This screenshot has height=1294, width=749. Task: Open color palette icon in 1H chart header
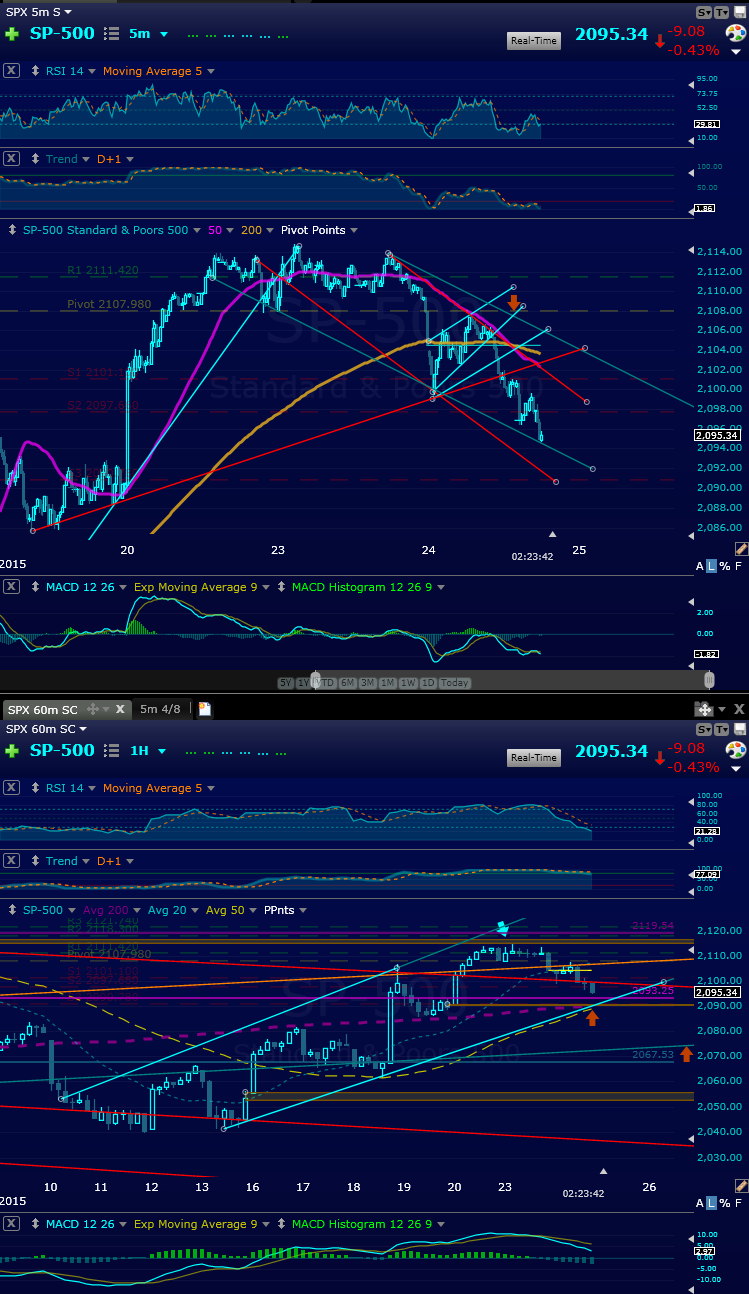pyautogui.click(x=736, y=751)
